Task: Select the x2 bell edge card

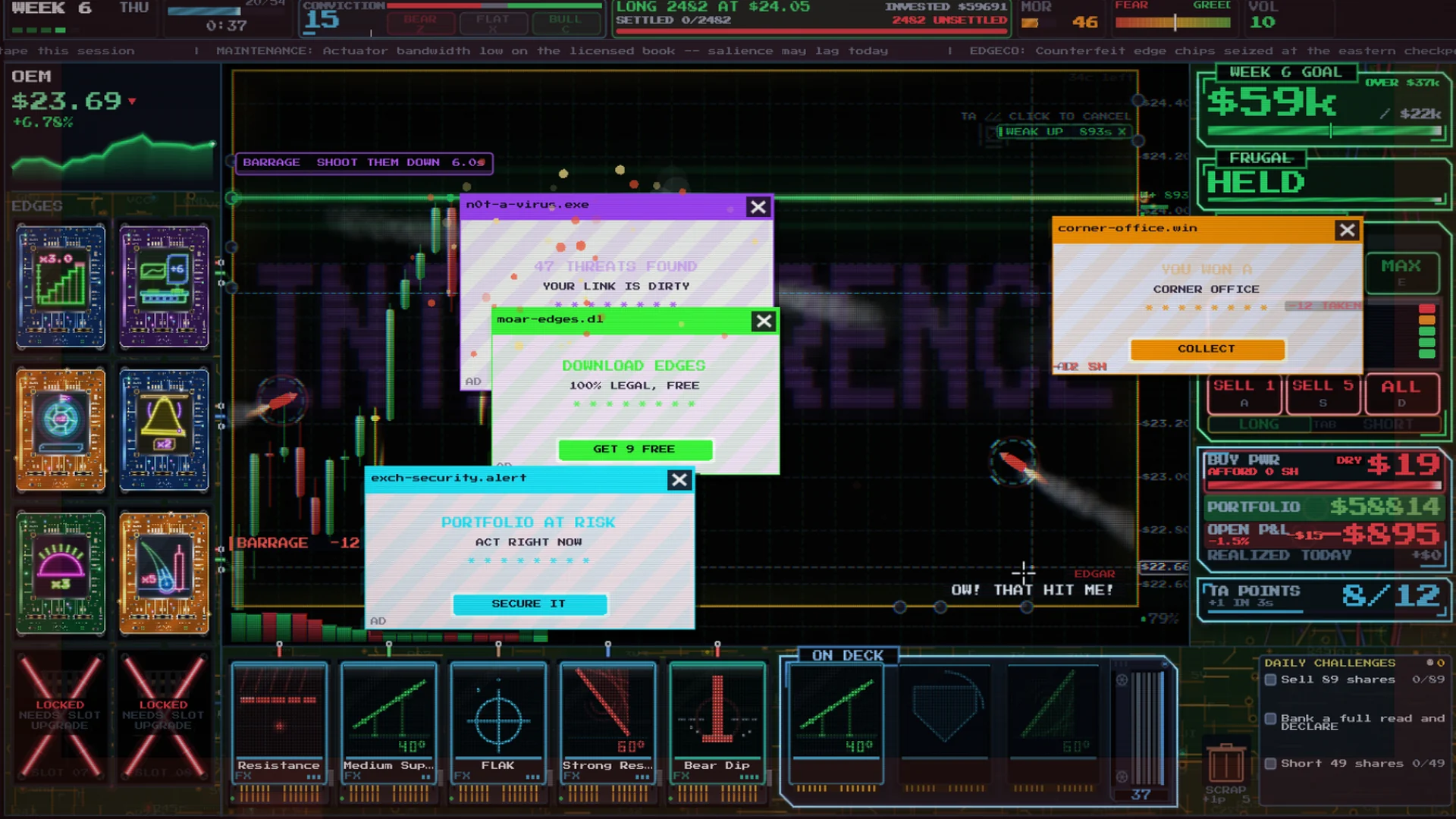Action: [x=164, y=429]
